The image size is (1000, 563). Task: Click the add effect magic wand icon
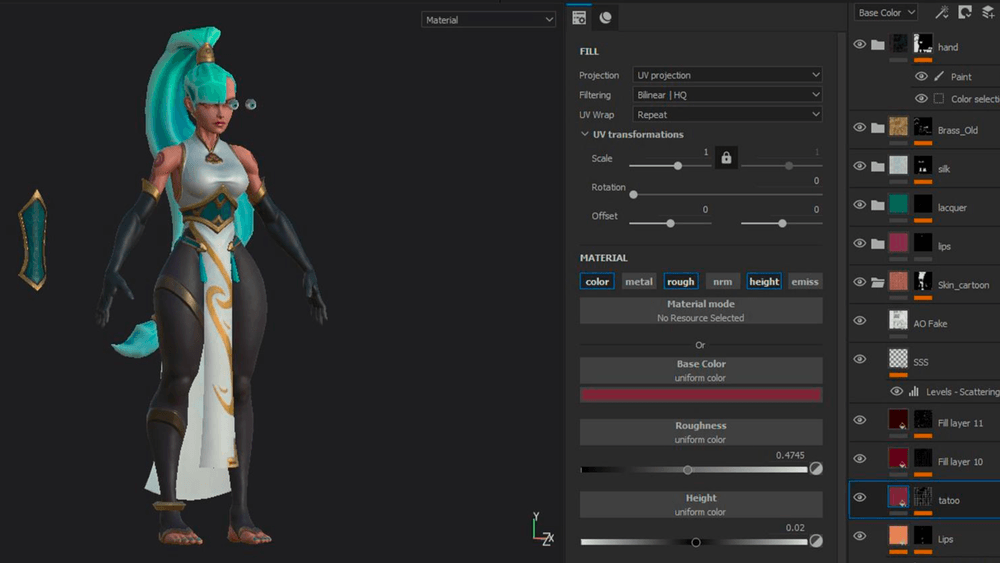pos(941,13)
